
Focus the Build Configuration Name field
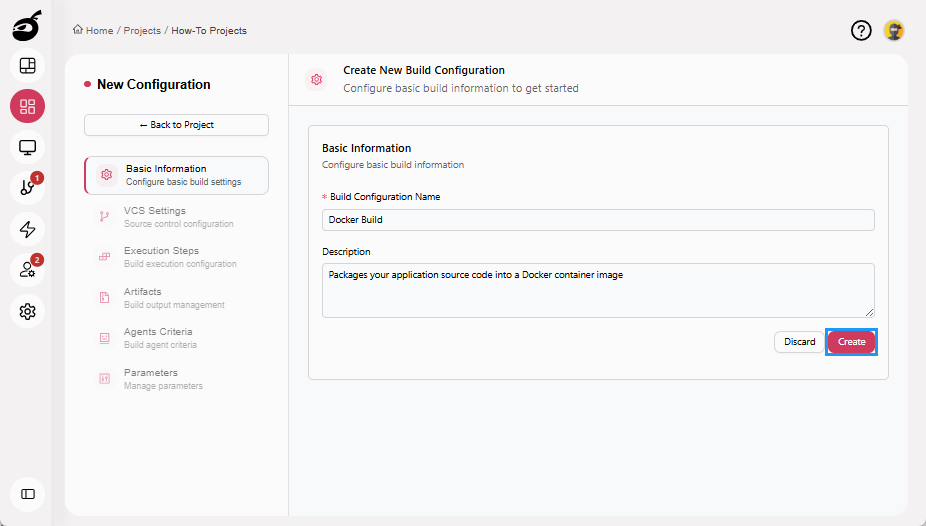pos(598,220)
